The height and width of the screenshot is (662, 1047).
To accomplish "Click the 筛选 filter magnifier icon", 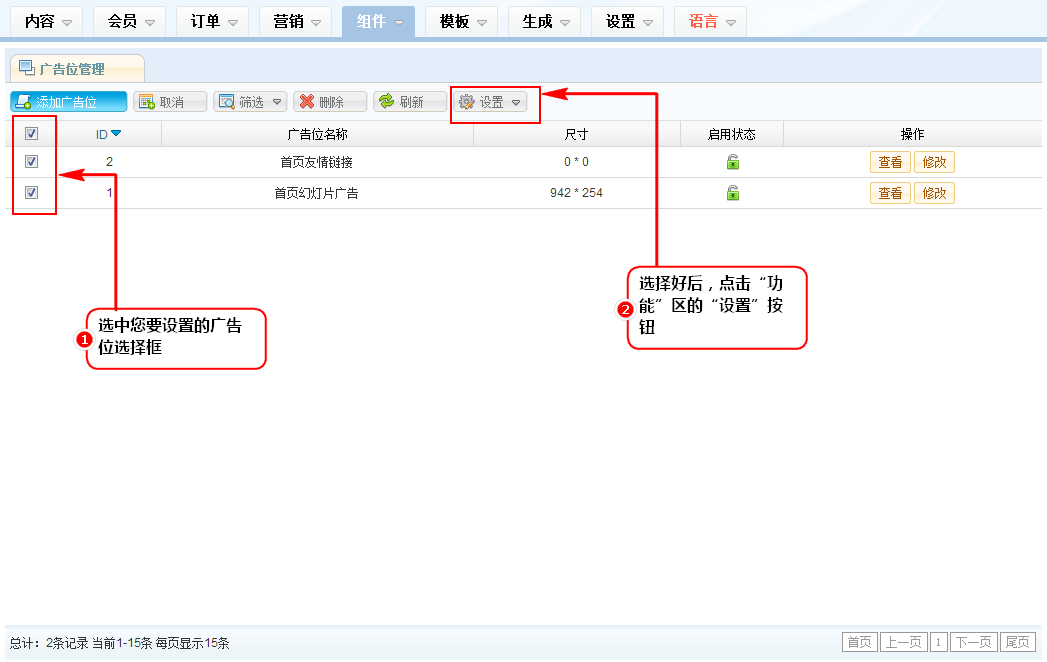I will click(x=226, y=102).
